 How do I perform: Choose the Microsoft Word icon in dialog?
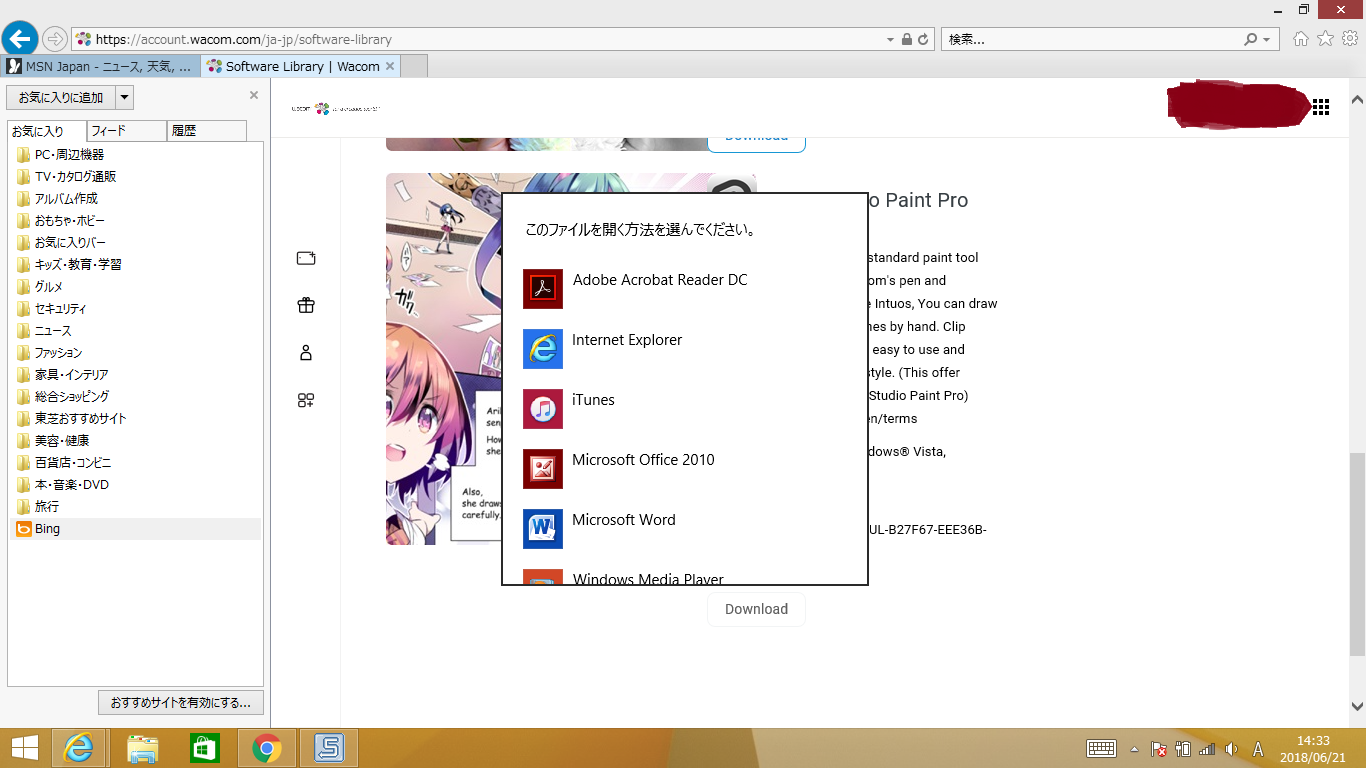[x=543, y=529]
